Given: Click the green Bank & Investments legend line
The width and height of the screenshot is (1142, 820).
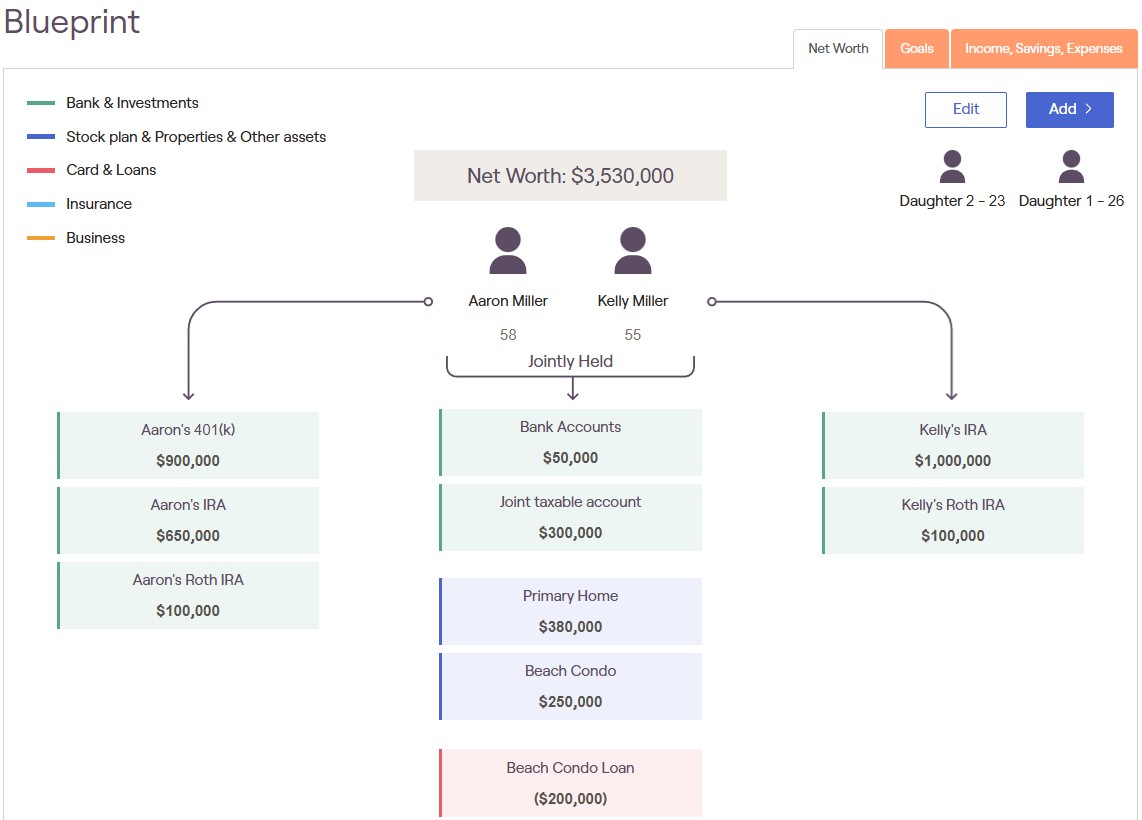Looking at the screenshot, I should click(x=41, y=103).
